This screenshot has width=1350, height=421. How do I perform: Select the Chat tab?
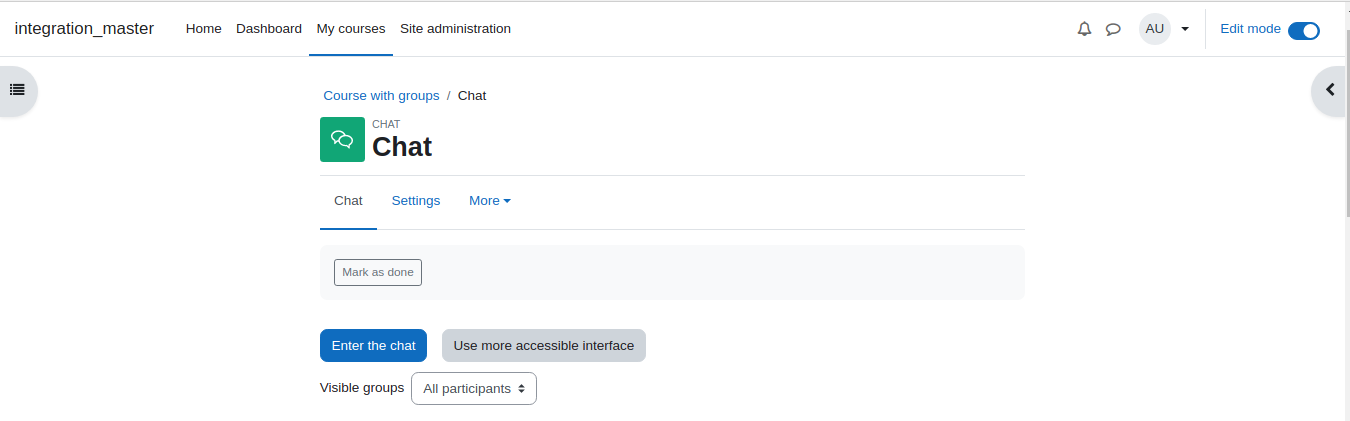[x=348, y=201]
